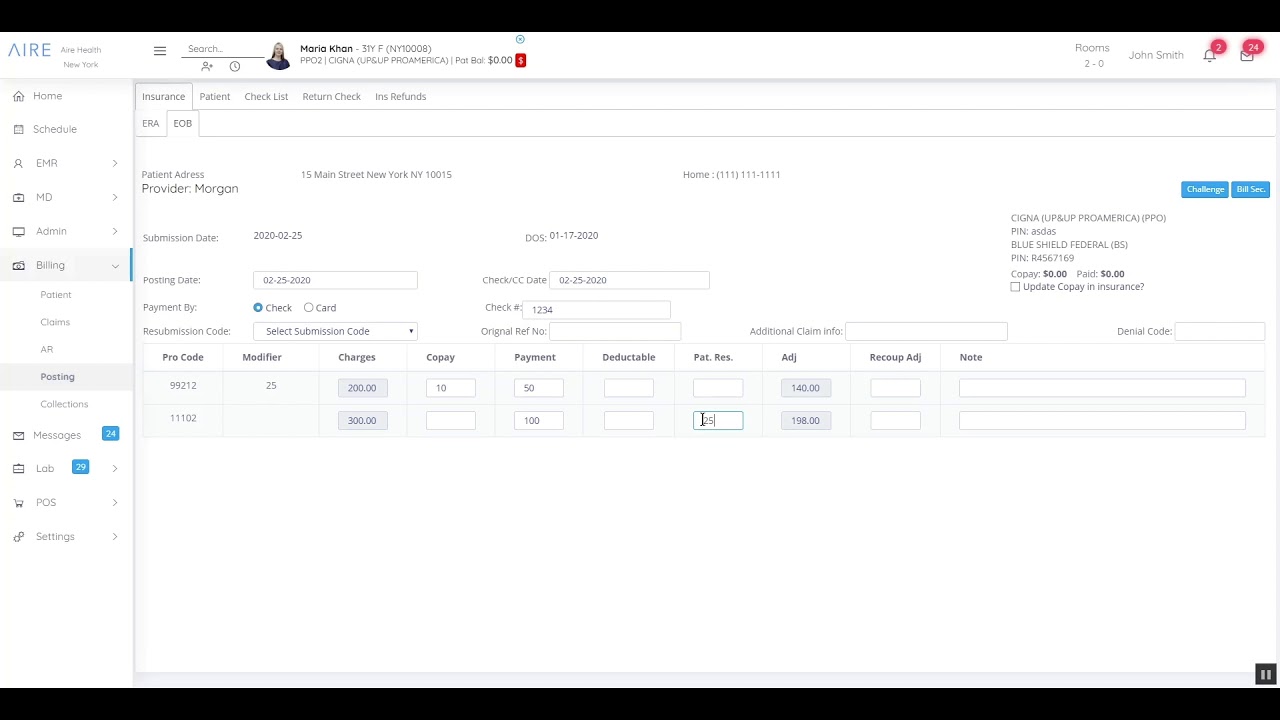Click the Check/CC Date field
This screenshot has height=720, width=1280.
pos(630,280)
